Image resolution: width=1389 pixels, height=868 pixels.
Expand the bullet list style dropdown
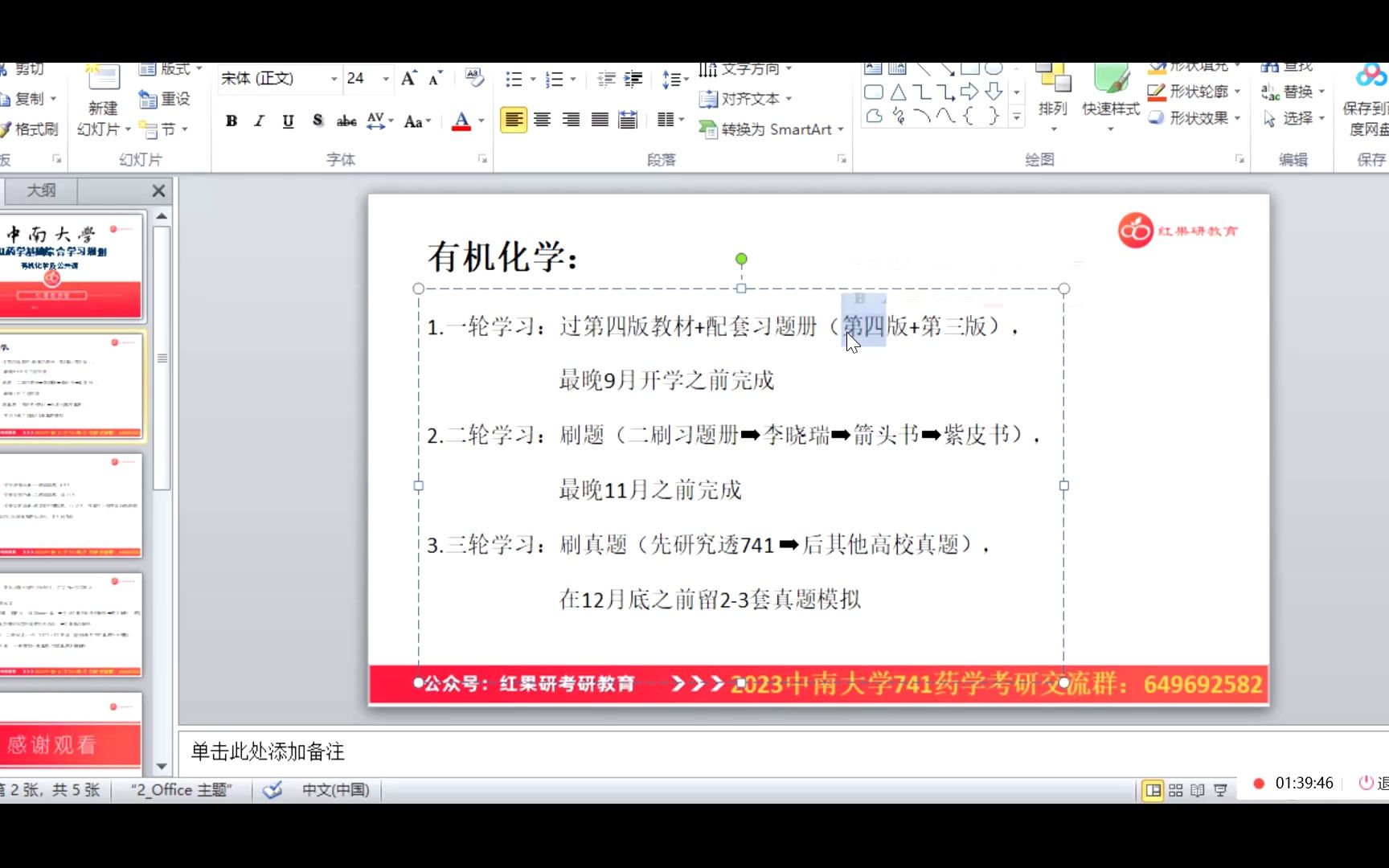click(x=532, y=79)
